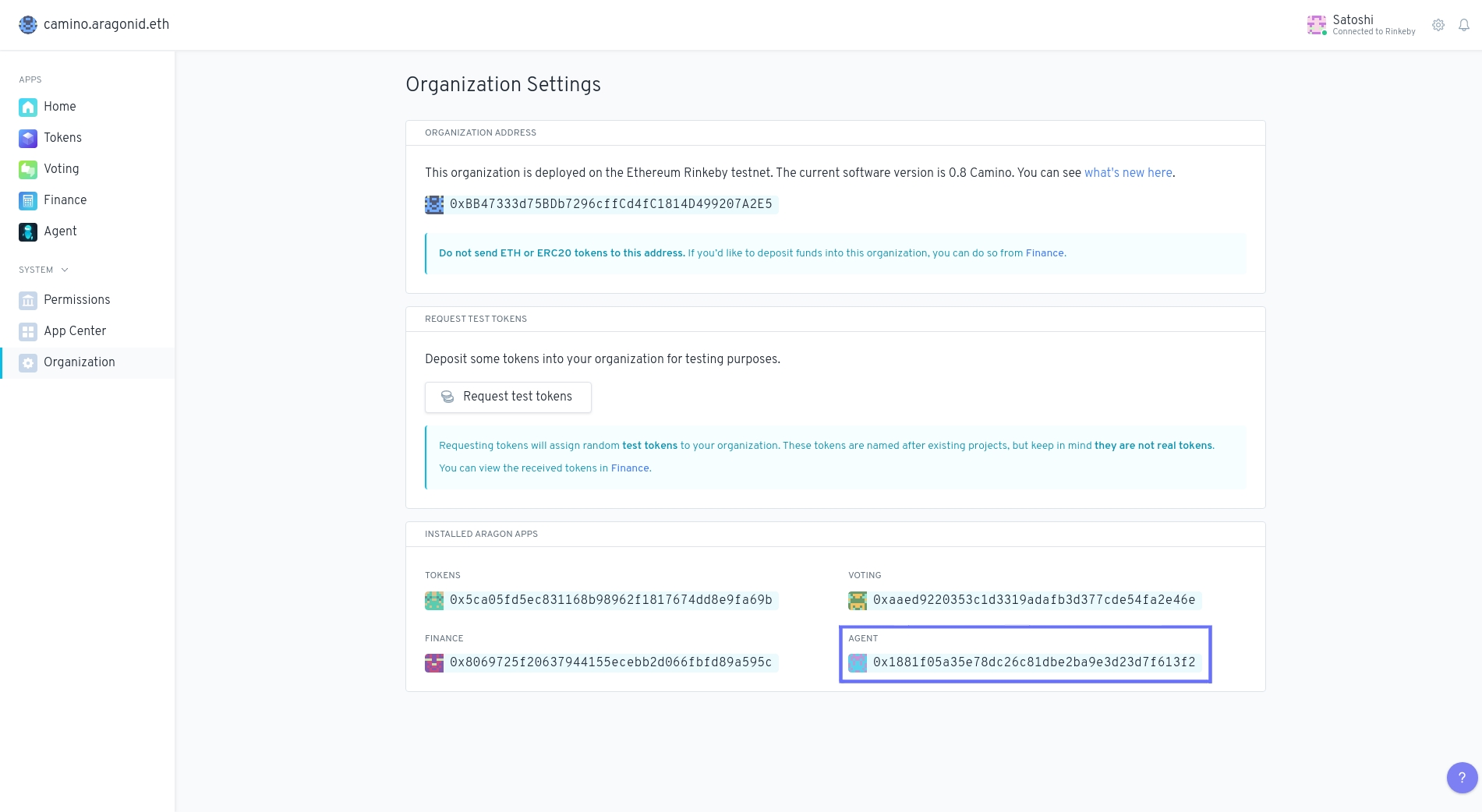Open the settings gear icon in header

coord(1438,25)
